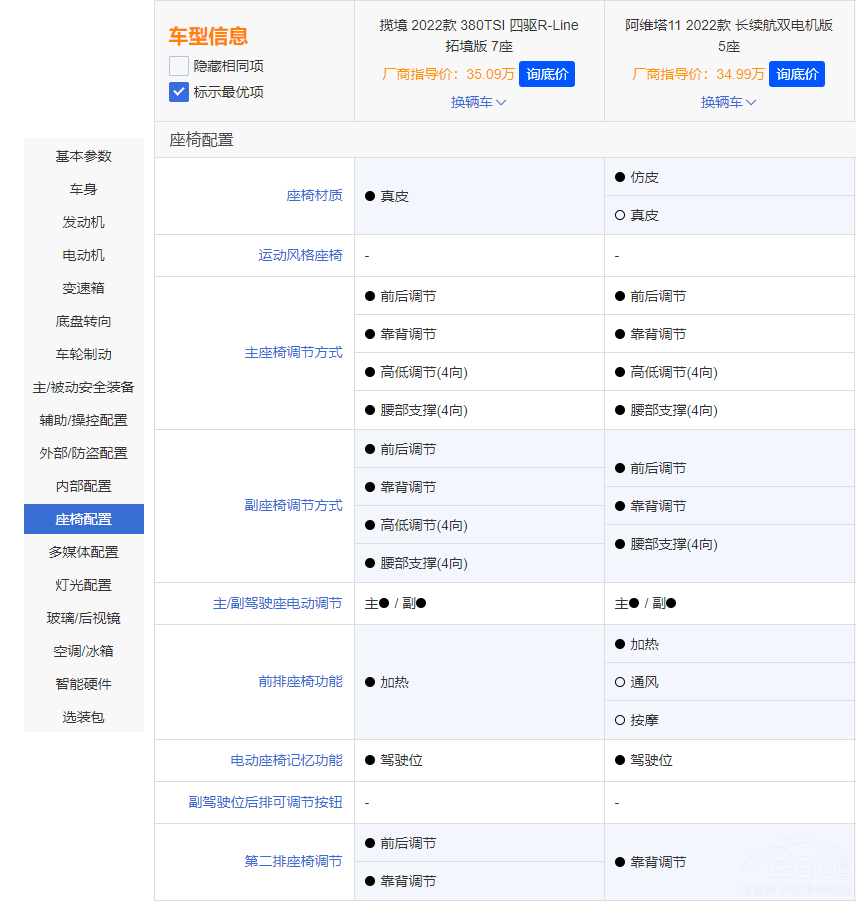Open 换辆车 dropdown for 阿维塔11

point(728,101)
